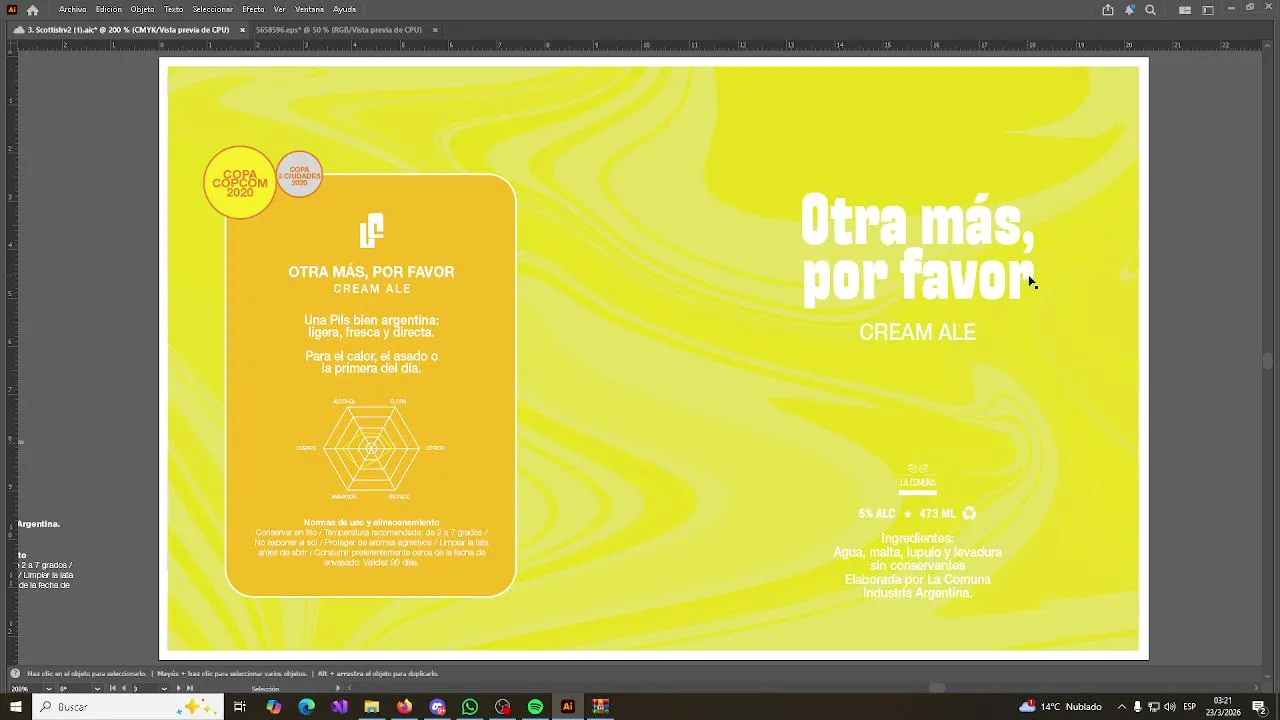Open the volume control in system tray
The image size is (1280, 720).
(x=1171, y=707)
